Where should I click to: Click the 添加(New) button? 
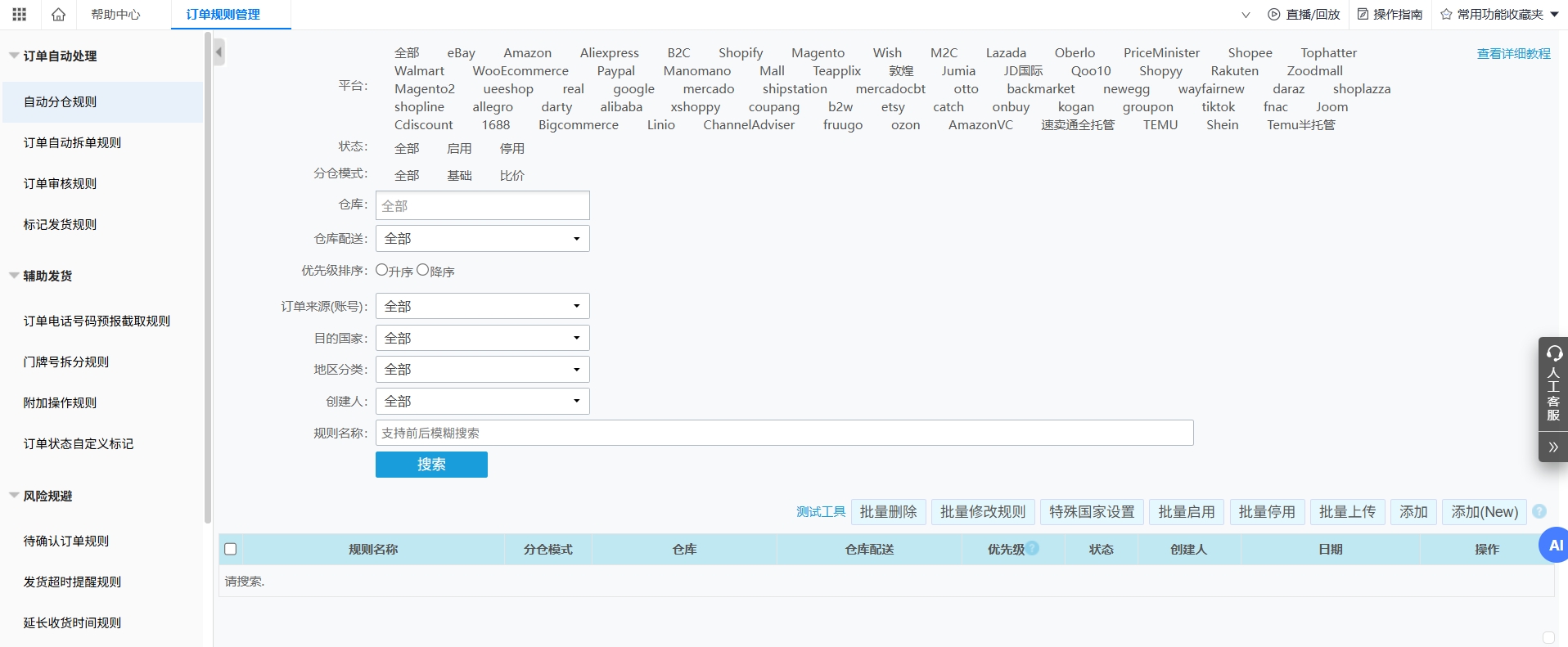click(x=1485, y=512)
